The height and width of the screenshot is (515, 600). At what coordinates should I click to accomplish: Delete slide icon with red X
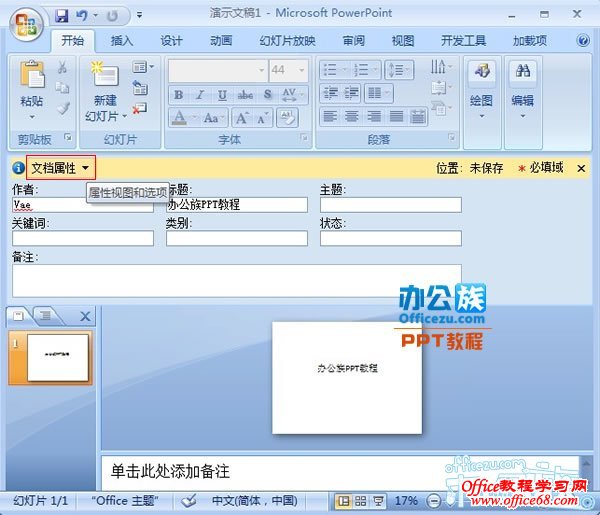tap(140, 109)
